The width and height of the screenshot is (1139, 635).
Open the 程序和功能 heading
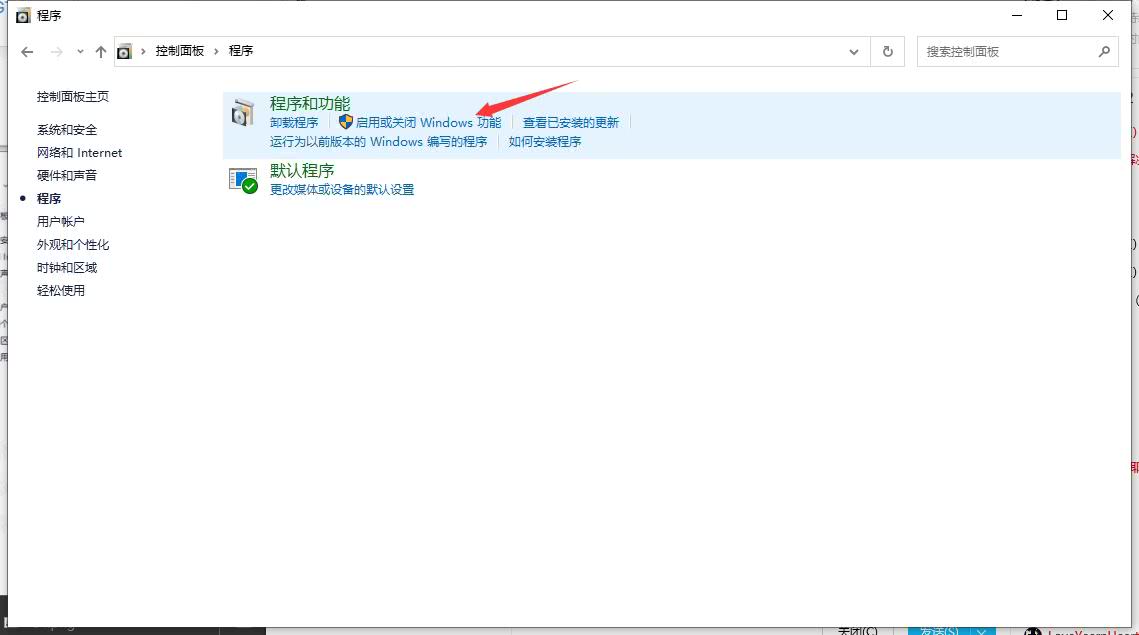[310, 104]
